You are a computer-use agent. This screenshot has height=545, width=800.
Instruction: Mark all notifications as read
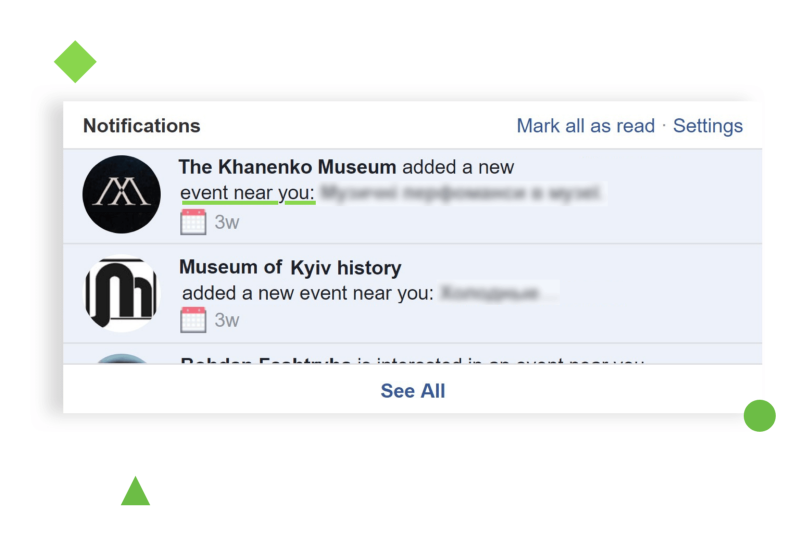tap(585, 126)
